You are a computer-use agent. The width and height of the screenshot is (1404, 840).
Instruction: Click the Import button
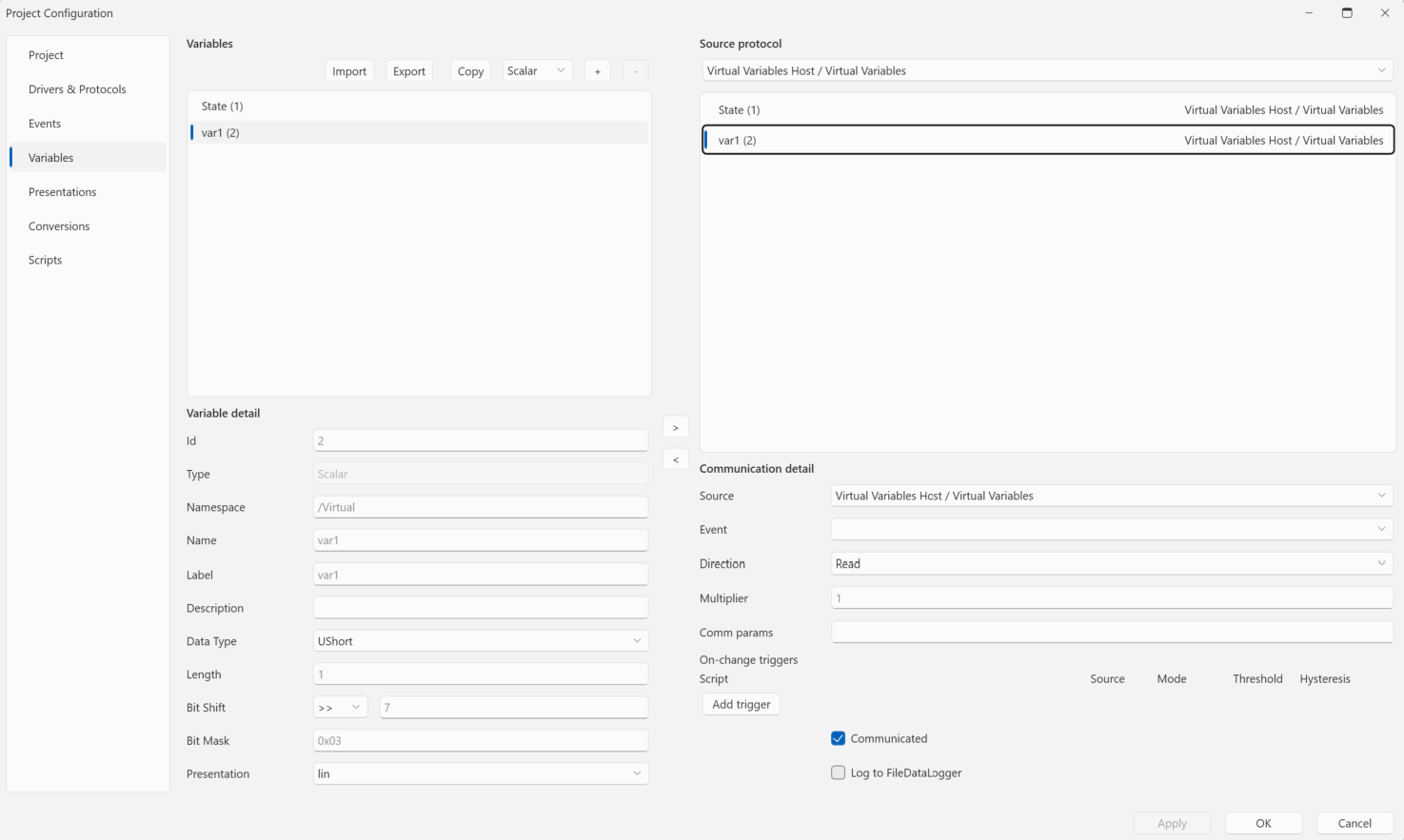pos(349,71)
